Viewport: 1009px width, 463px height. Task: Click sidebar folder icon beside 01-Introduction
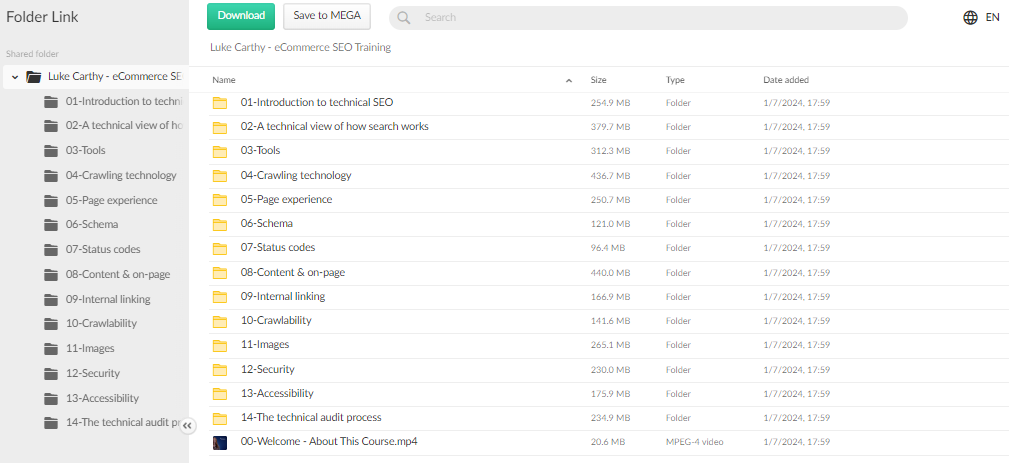coord(51,102)
